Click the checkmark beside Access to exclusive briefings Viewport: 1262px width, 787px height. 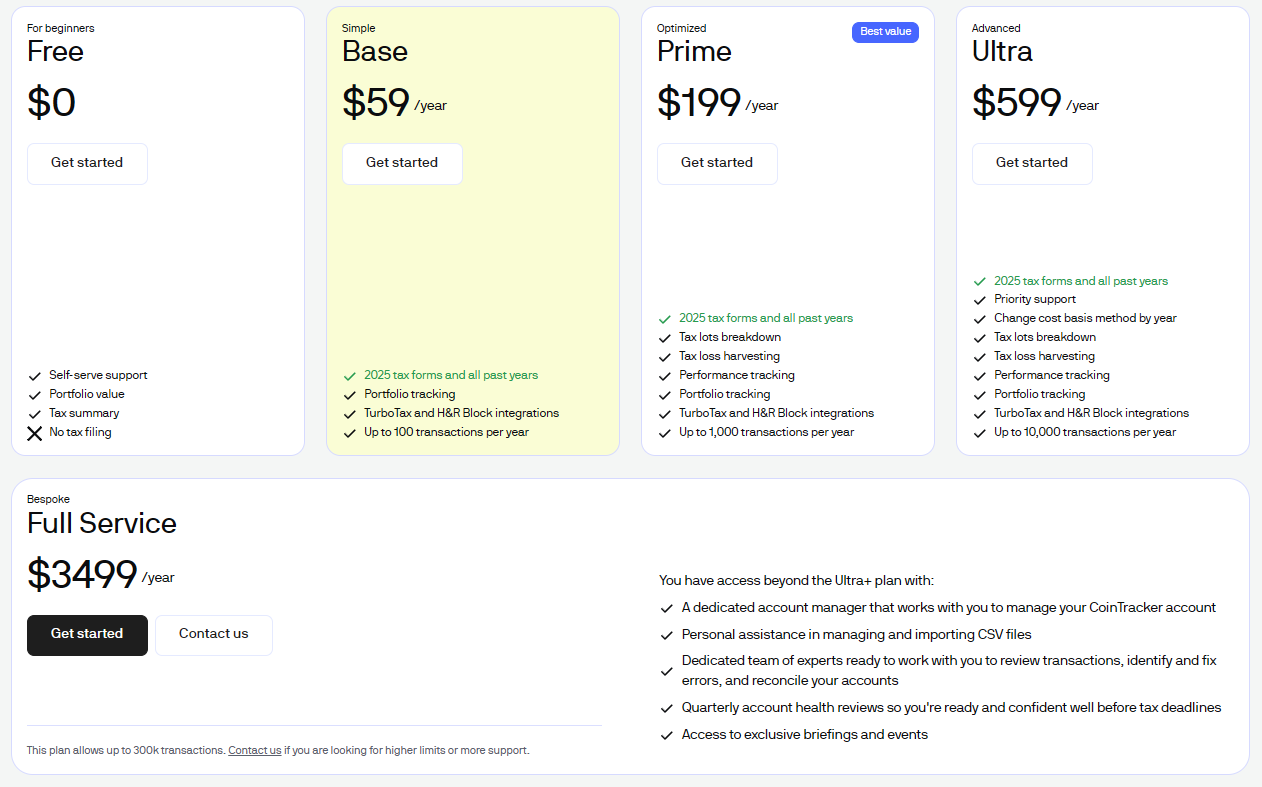pyautogui.click(x=666, y=734)
